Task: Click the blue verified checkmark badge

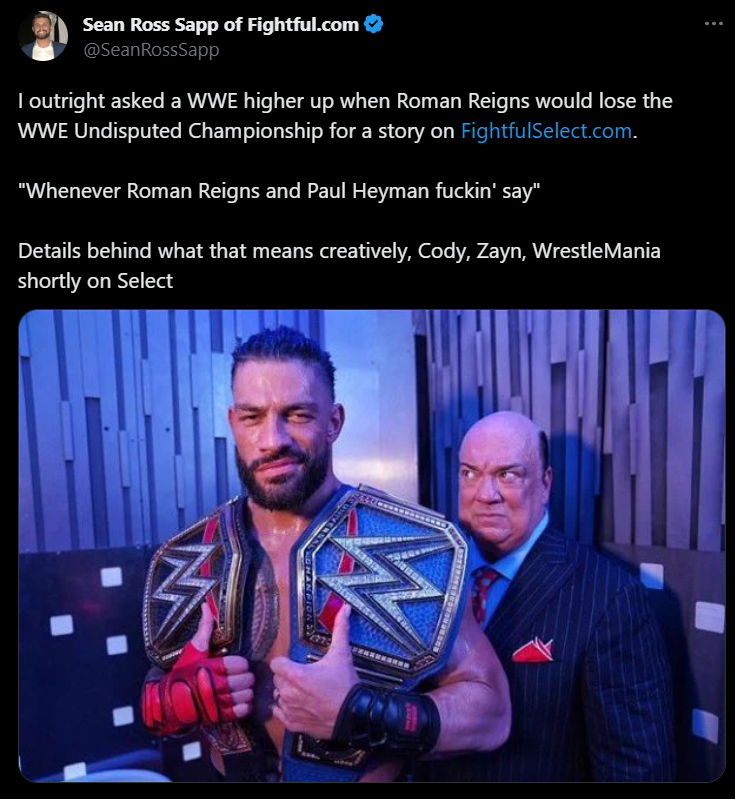Action: pyautogui.click(x=374, y=24)
